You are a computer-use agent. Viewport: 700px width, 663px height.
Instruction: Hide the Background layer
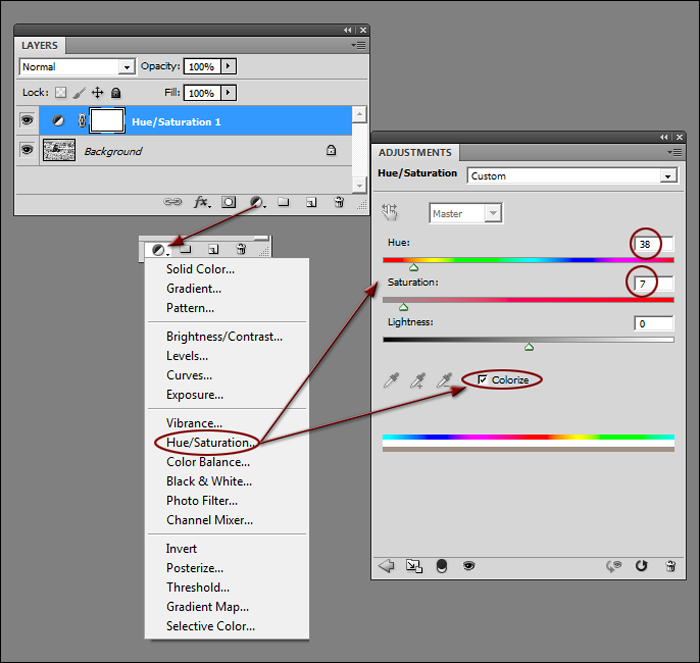[27, 150]
